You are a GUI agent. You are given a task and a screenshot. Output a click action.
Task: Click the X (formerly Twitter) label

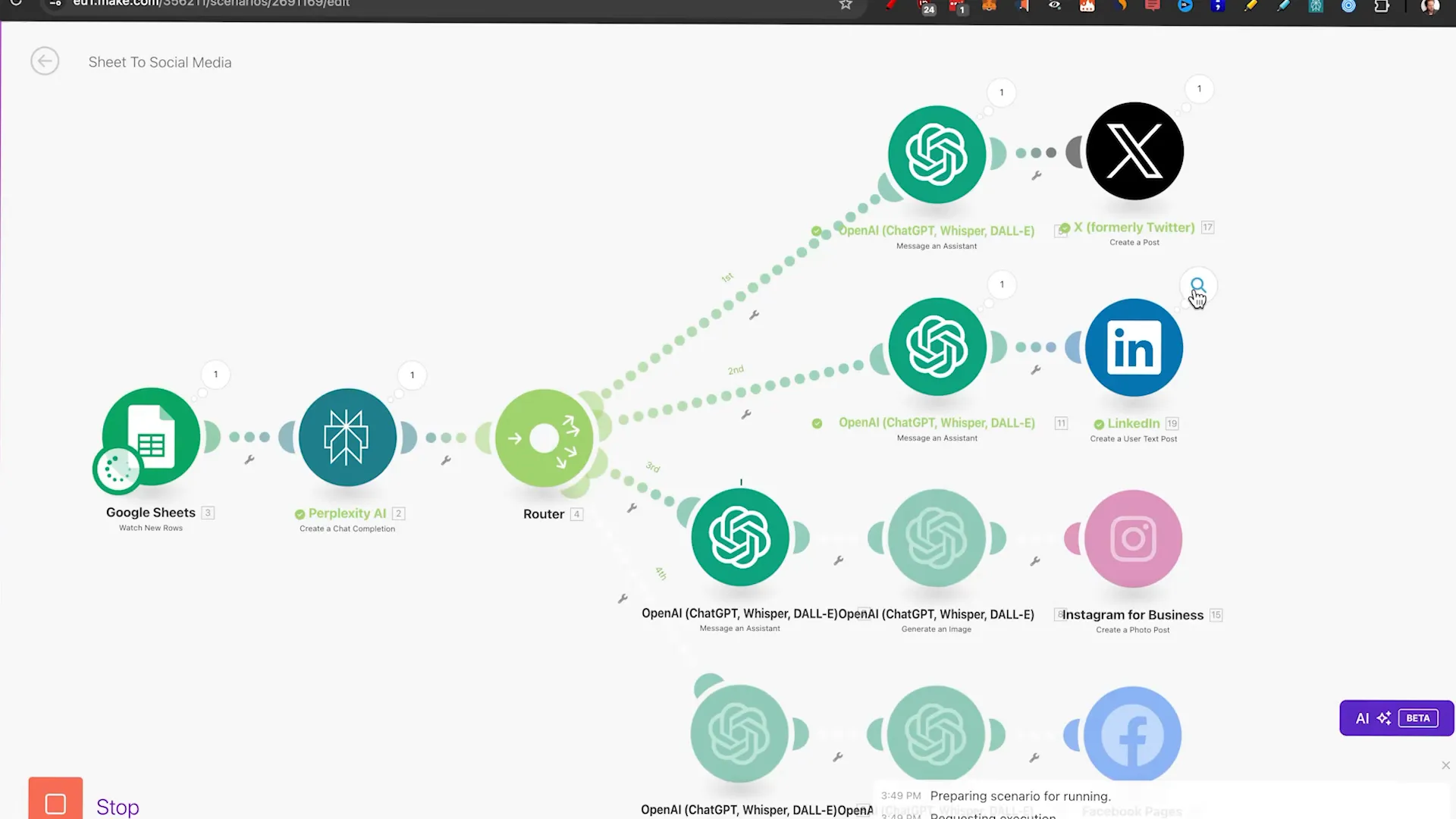coord(1134,227)
